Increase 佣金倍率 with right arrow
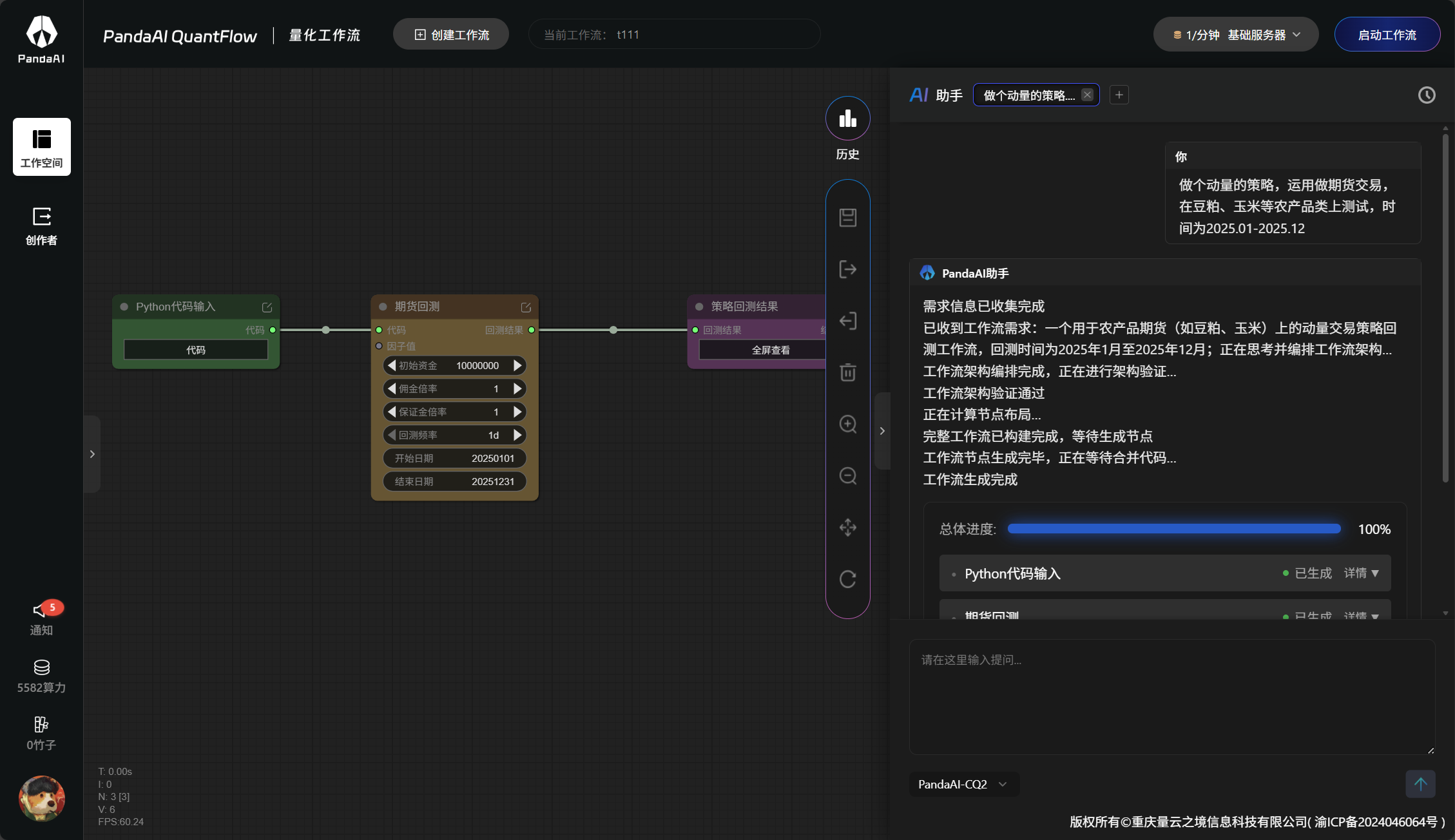The height and width of the screenshot is (840, 1455). click(517, 388)
